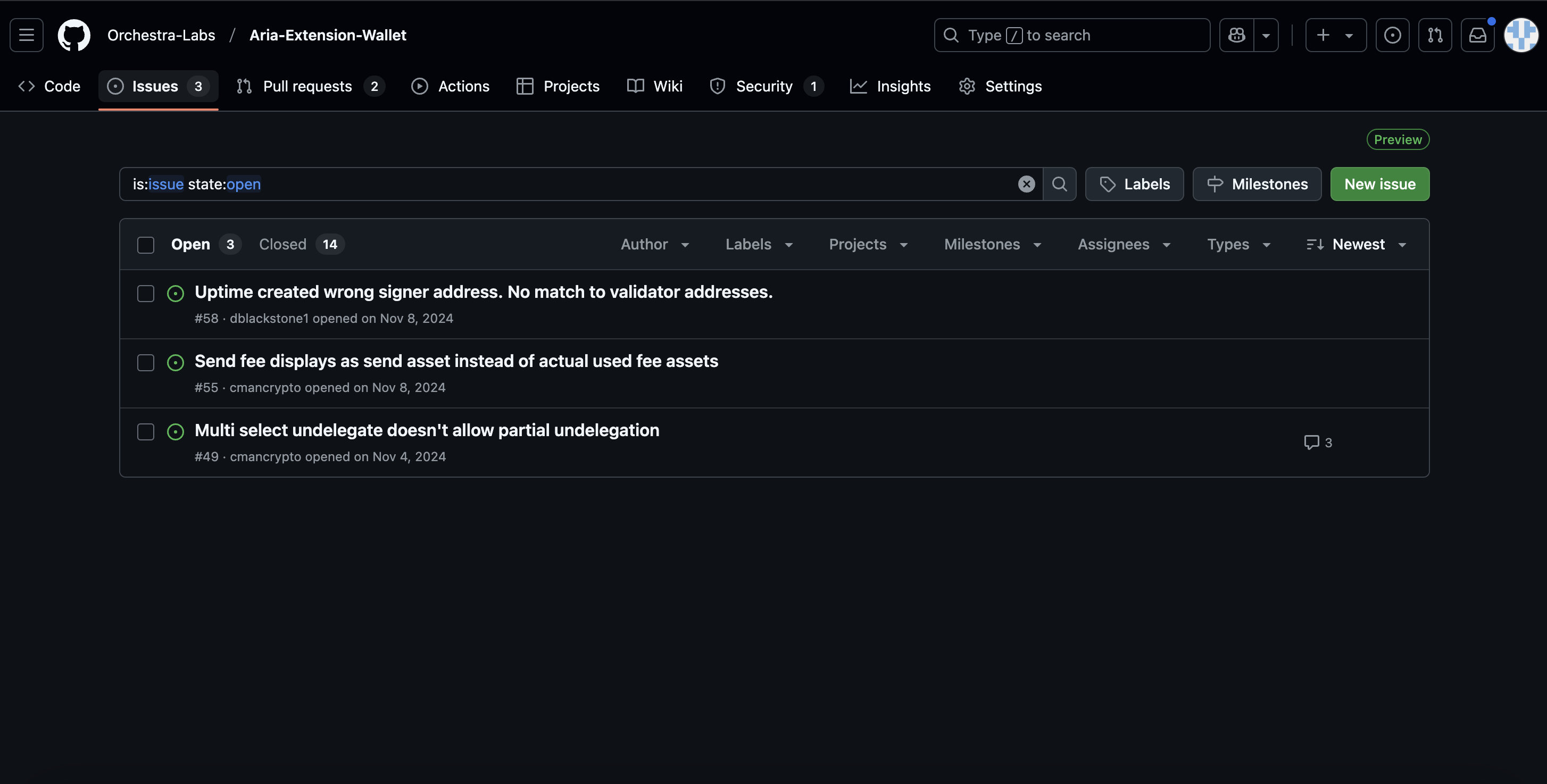
Task: Clear the issue filter query
Action: tap(1026, 184)
